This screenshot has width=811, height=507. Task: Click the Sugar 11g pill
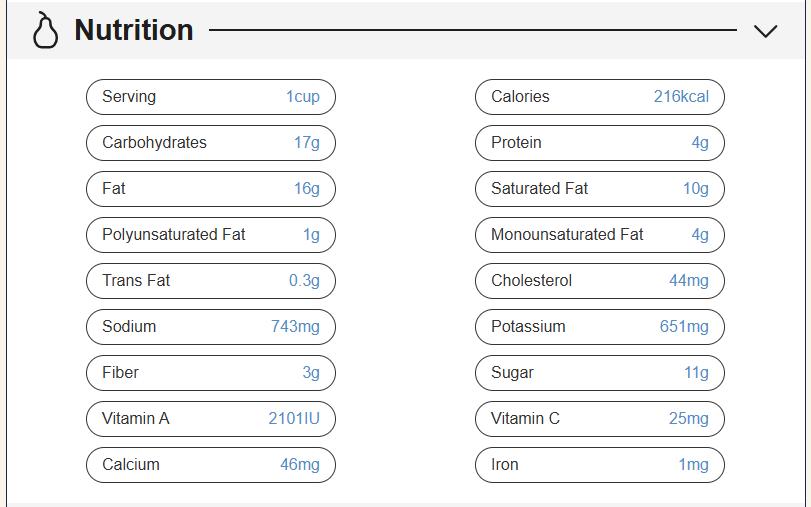click(599, 373)
